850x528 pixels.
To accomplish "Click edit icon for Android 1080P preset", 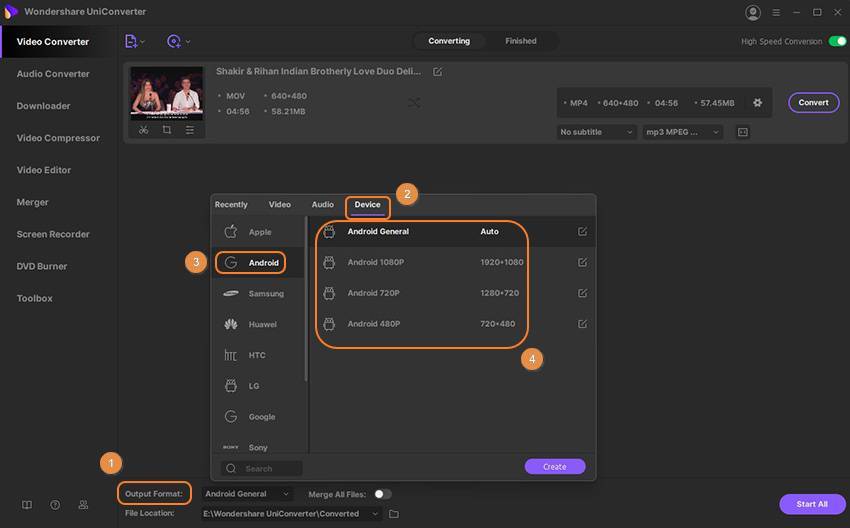I will click(x=582, y=263).
